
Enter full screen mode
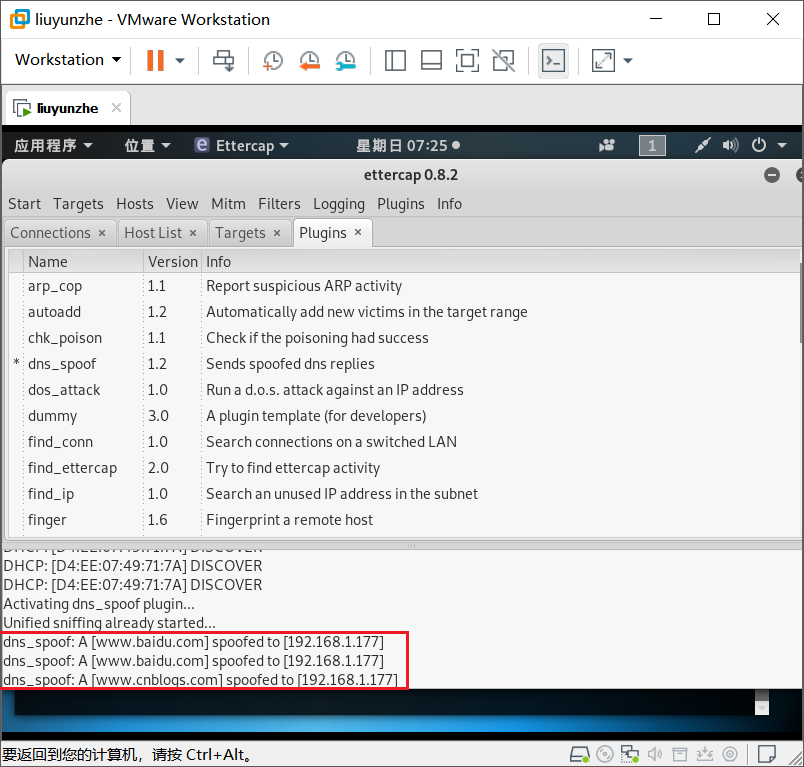click(x=467, y=60)
